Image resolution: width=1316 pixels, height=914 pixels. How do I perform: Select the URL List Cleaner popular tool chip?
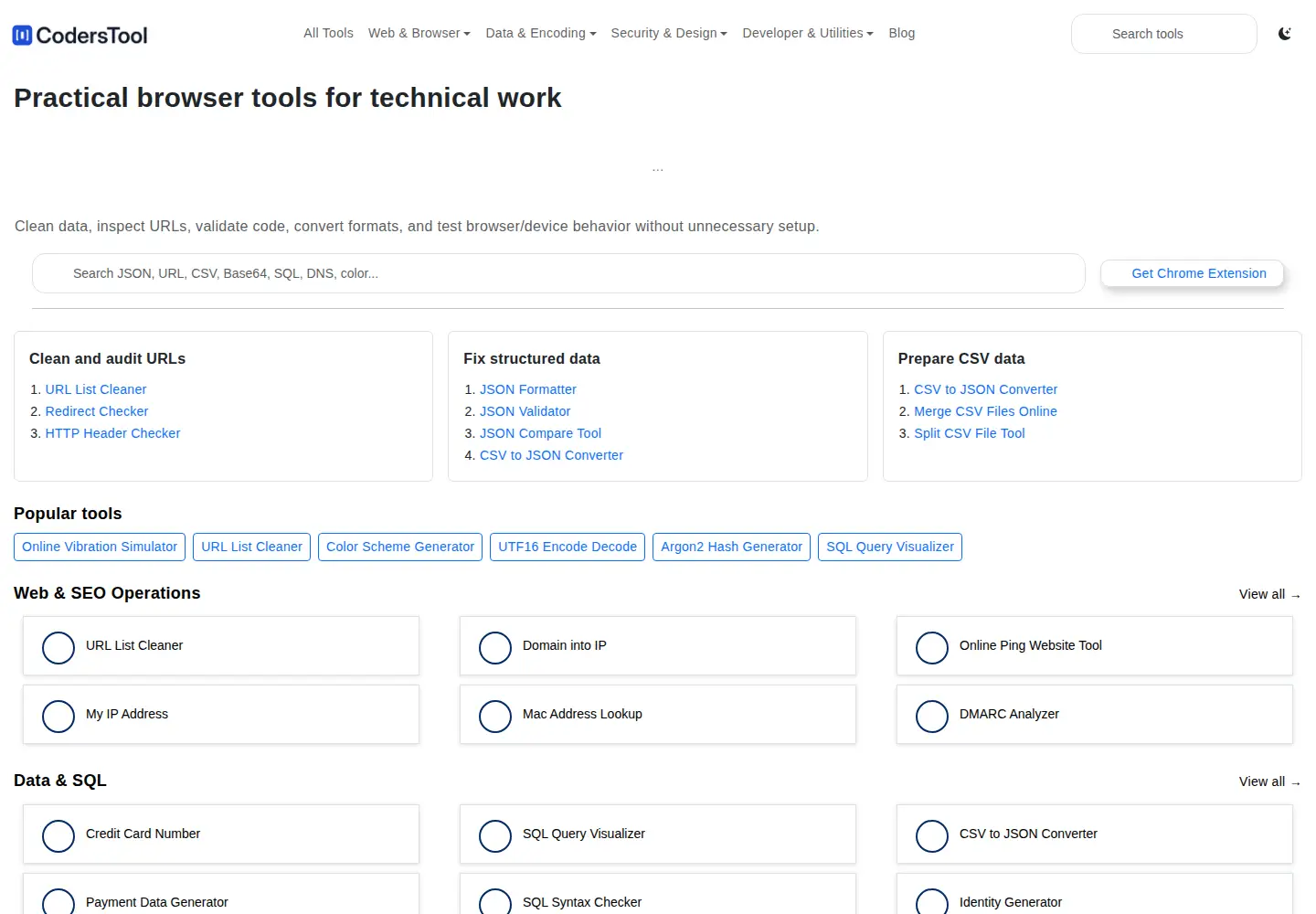click(252, 547)
